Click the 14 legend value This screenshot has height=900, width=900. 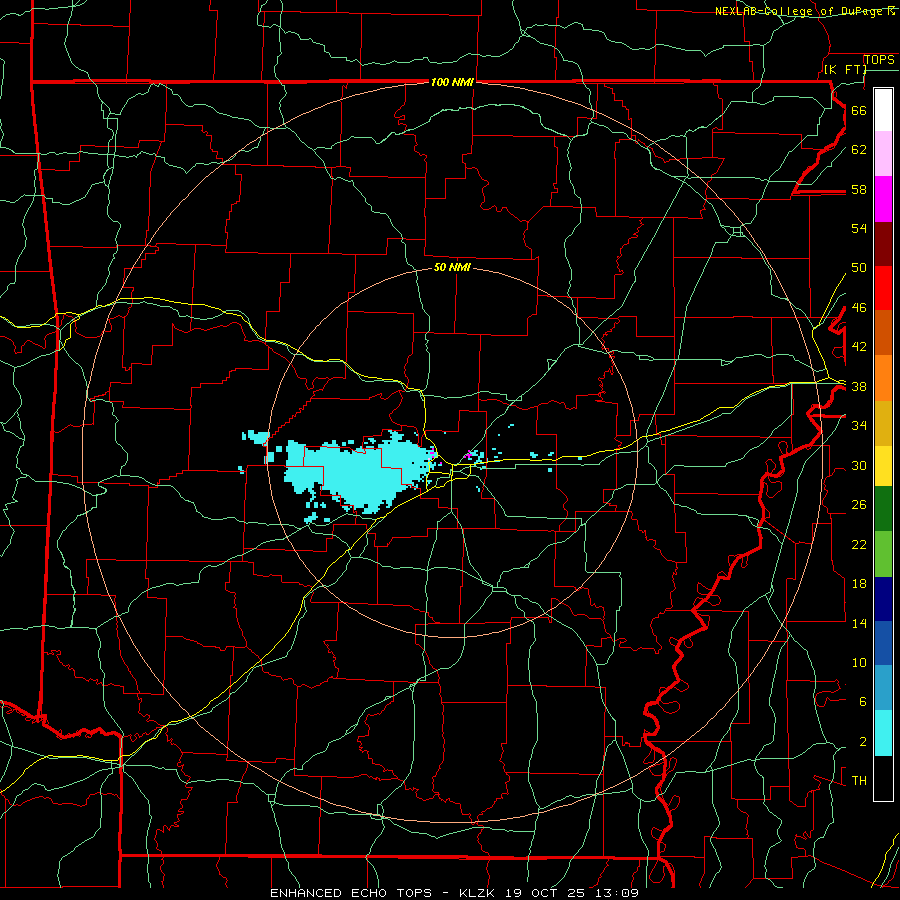coord(859,623)
